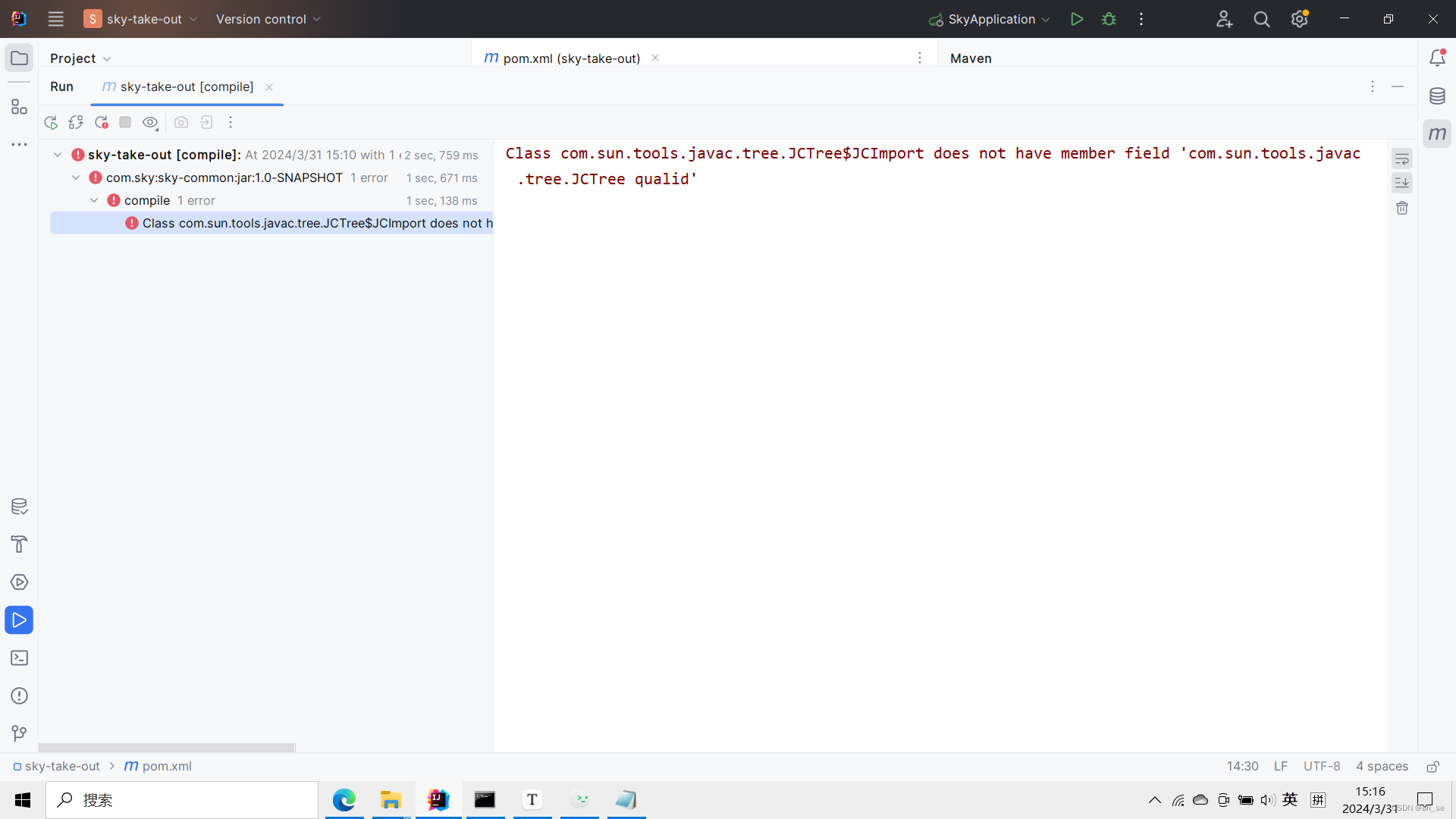This screenshot has height=819, width=1456.
Task: Select the JCTree$JCImport error row
Action: tap(271, 223)
